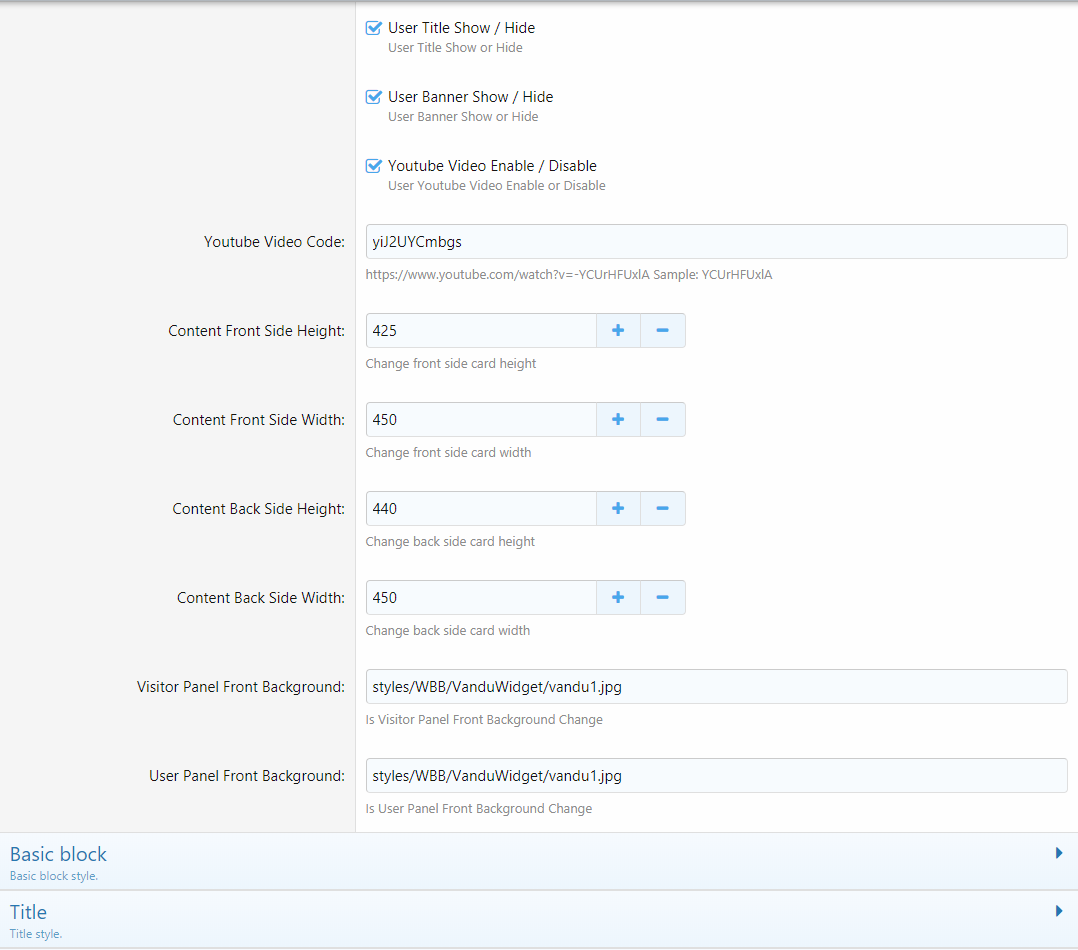
Task: Click into Youtube Video Code field
Action: [x=716, y=242]
